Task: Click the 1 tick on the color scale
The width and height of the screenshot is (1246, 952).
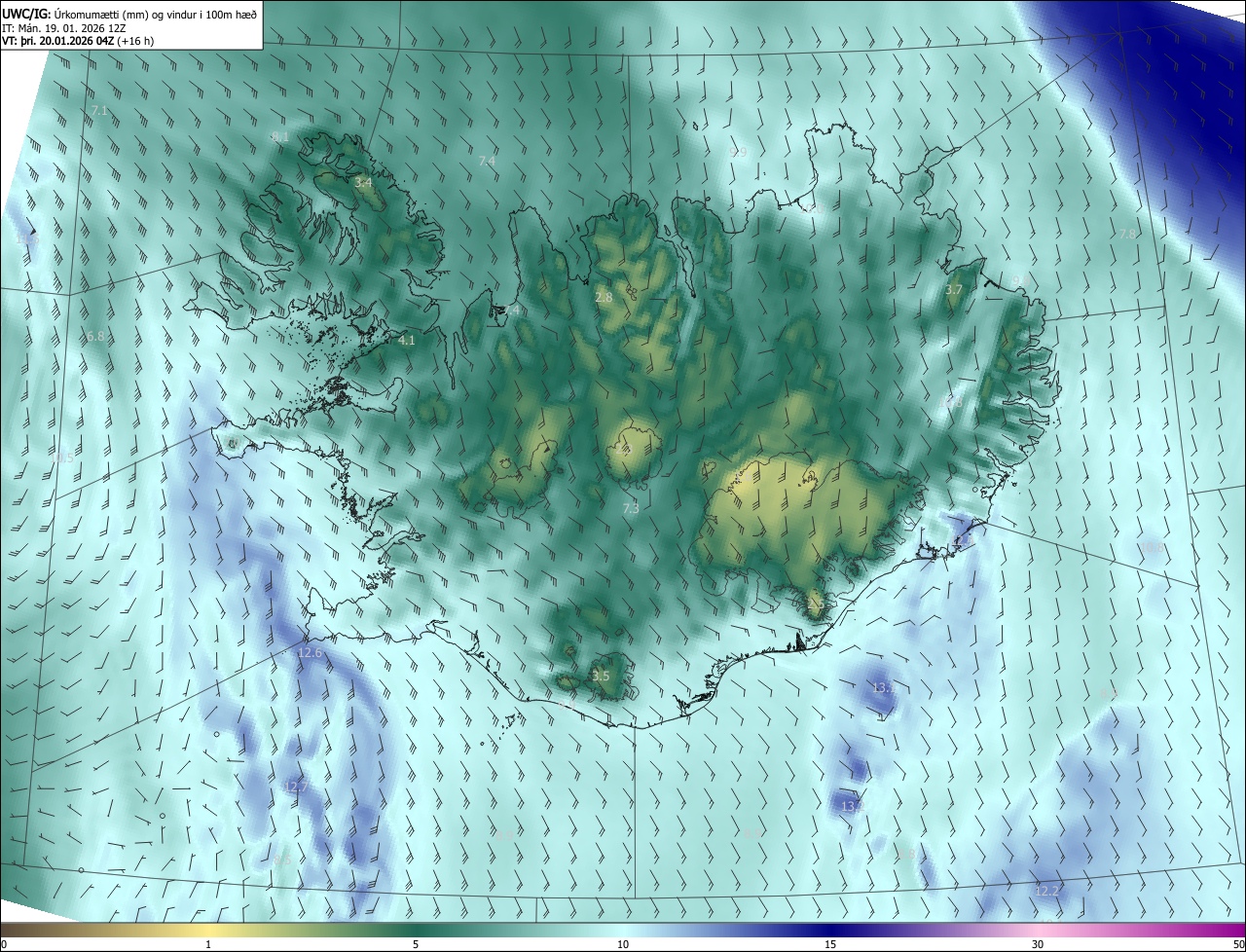Action: (x=209, y=944)
